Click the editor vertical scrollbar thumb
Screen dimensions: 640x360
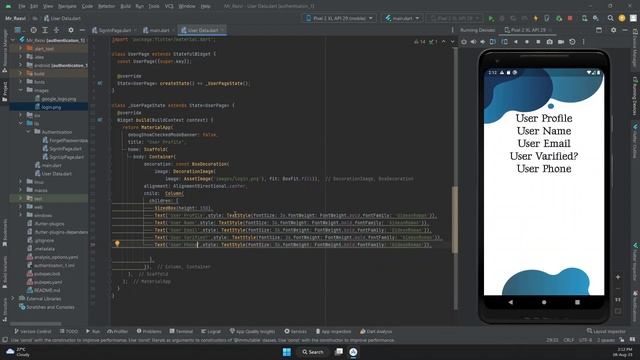click(455, 219)
